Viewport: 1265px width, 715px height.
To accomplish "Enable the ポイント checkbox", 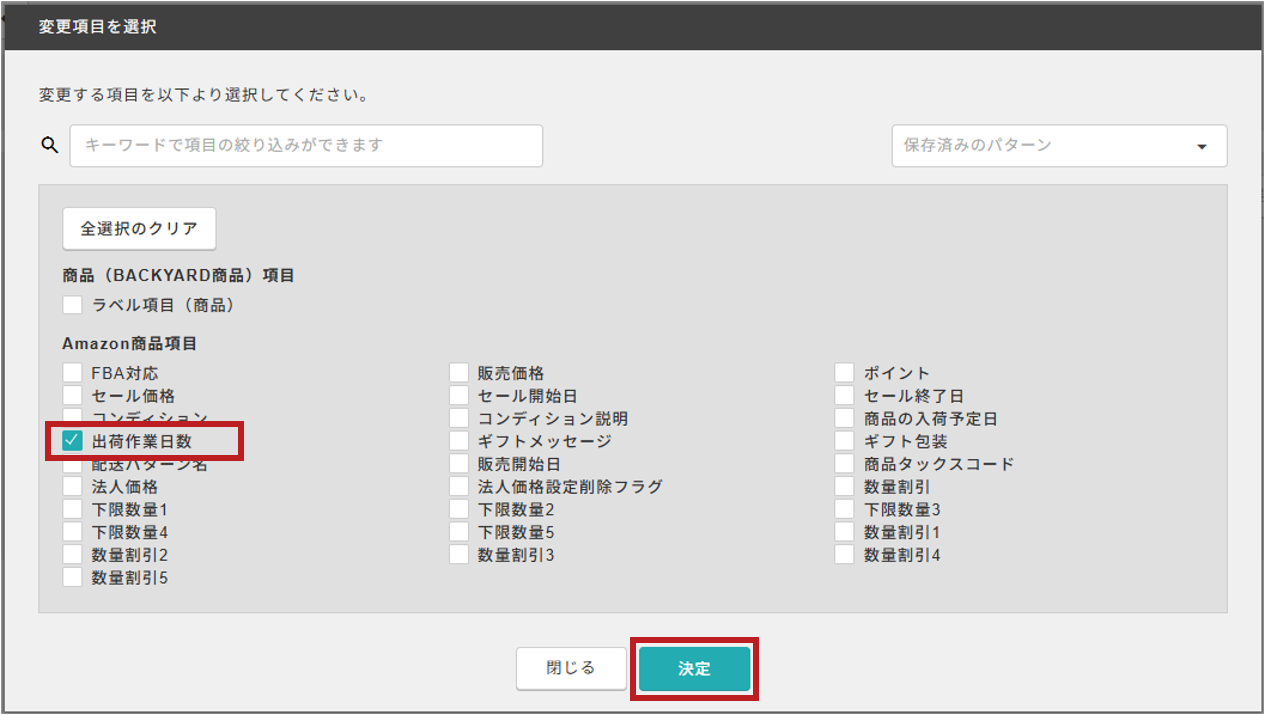I will pos(845,373).
